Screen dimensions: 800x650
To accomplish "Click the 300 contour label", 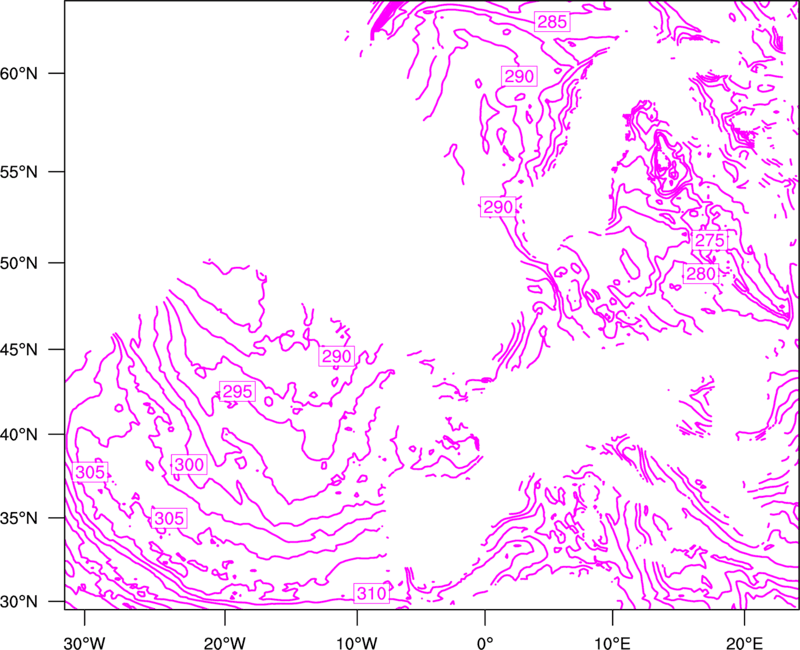I will pyautogui.click(x=189, y=465).
